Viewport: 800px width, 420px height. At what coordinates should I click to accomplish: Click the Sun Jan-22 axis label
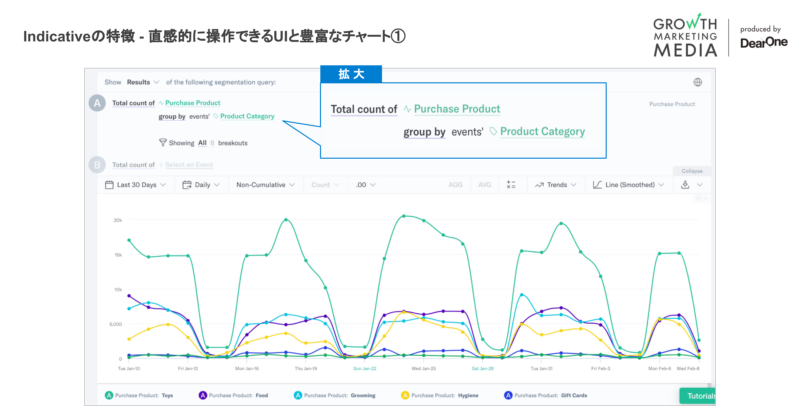365,368
